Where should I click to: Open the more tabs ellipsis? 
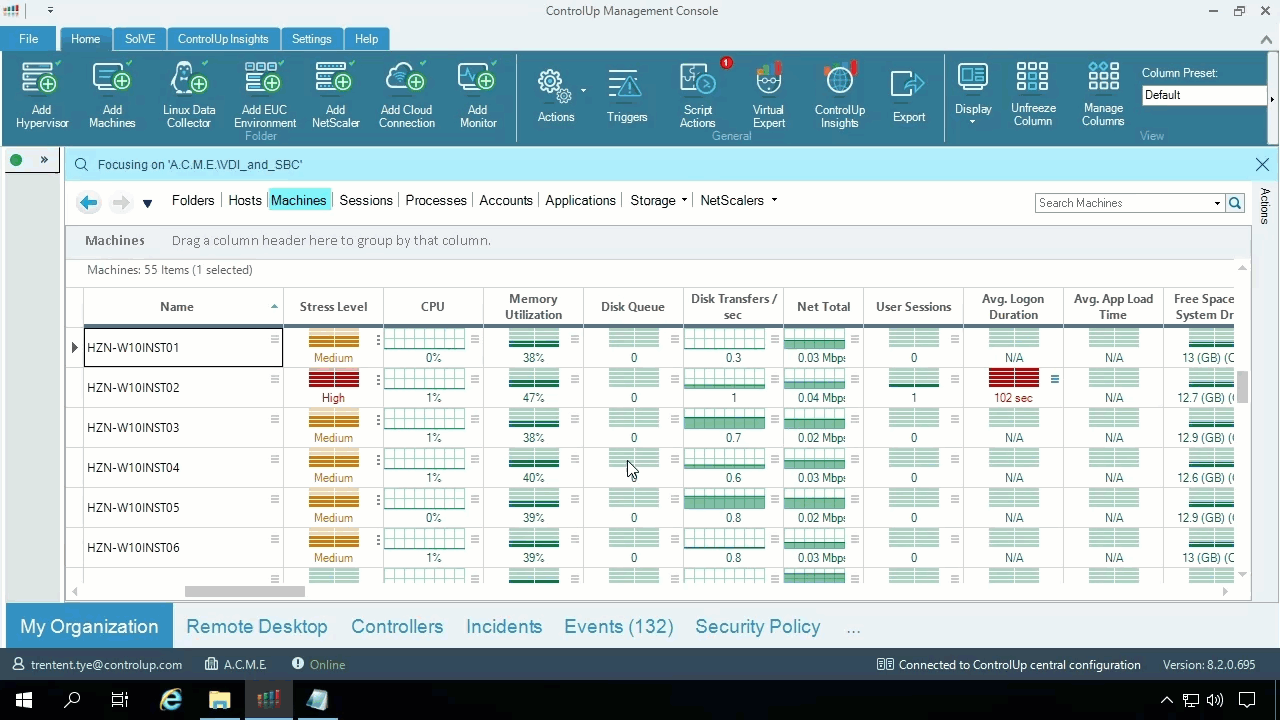click(853, 628)
